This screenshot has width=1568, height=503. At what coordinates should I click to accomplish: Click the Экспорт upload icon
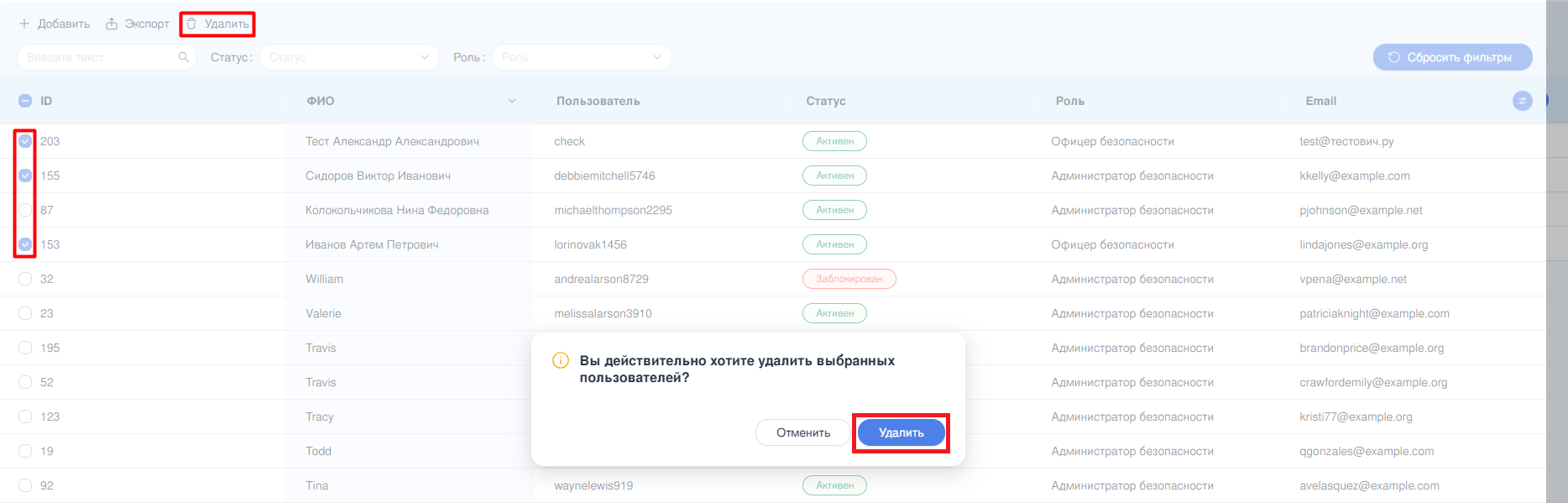pos(112,24)
